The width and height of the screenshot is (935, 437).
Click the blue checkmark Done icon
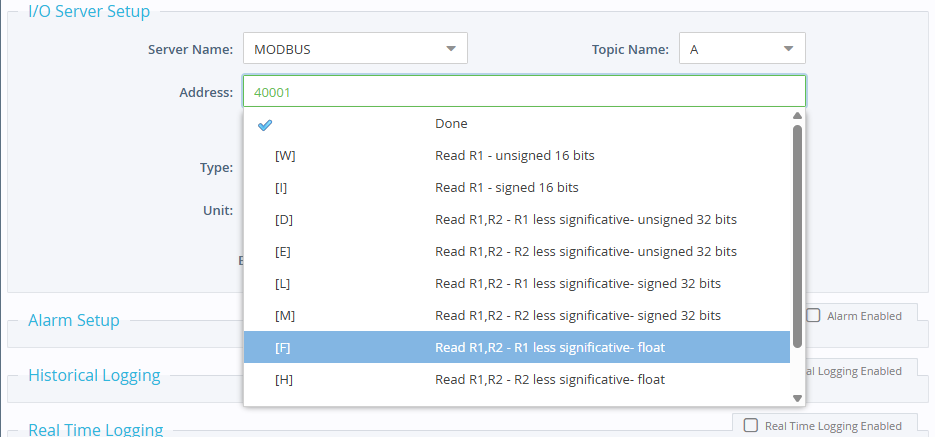point(265,125)
